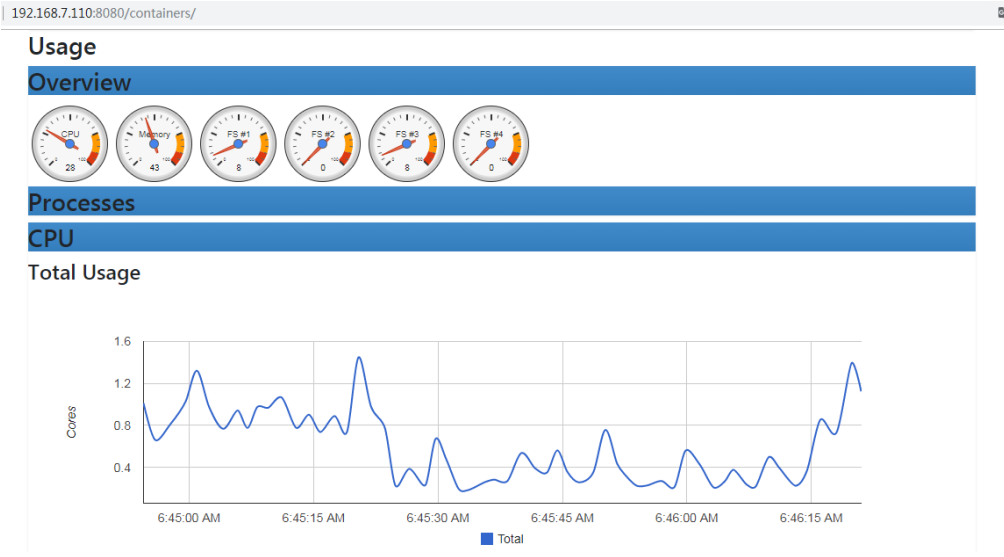
Task: Collapse the CPU section header
Action: click(501, 238)
